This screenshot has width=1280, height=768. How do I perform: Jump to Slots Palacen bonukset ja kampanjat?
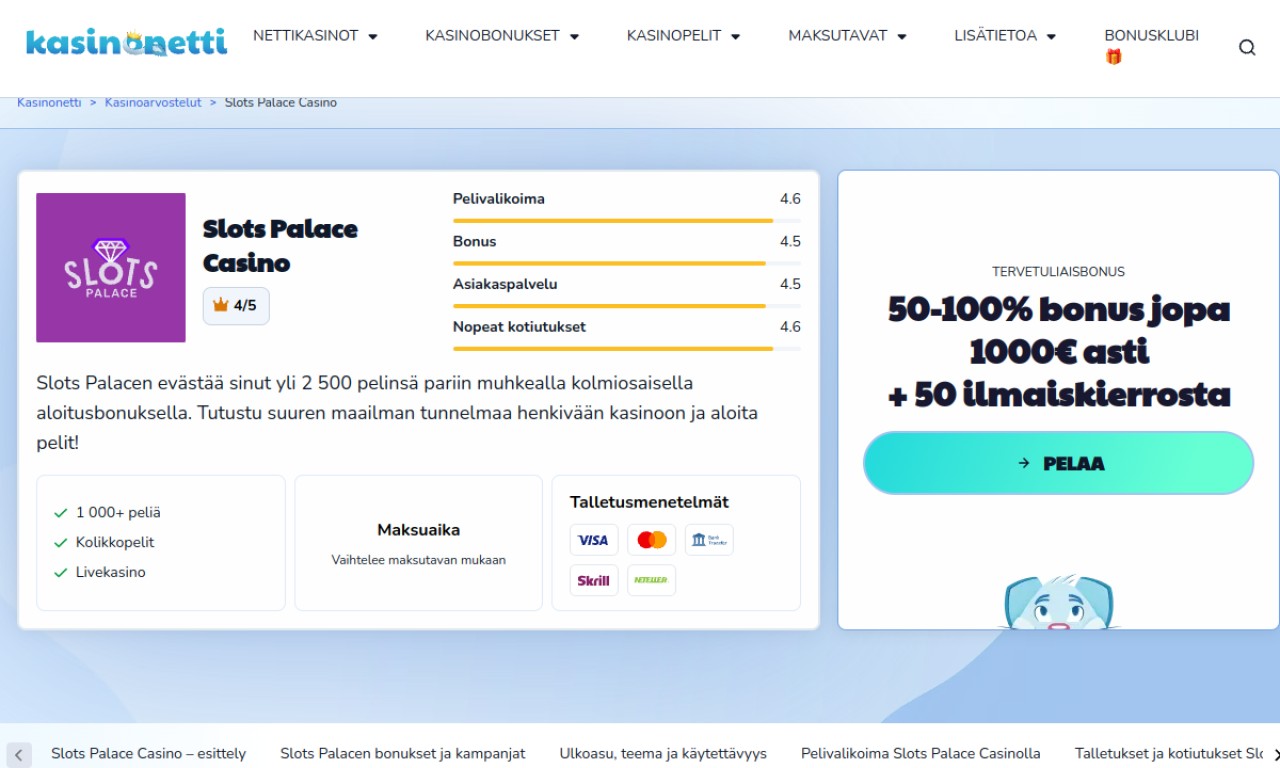pos(402,754)
